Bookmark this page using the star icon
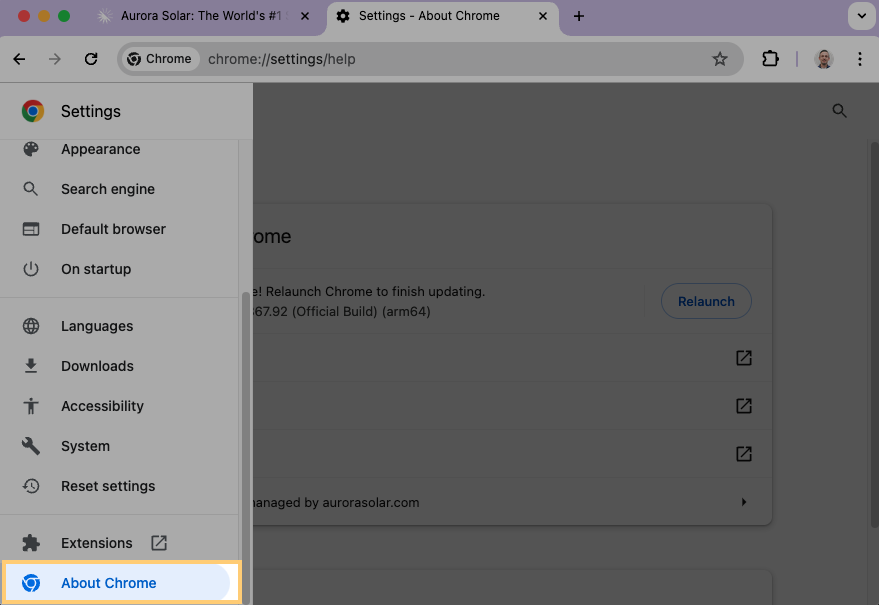The image size is (879, 605). click(x=720, y=59)
